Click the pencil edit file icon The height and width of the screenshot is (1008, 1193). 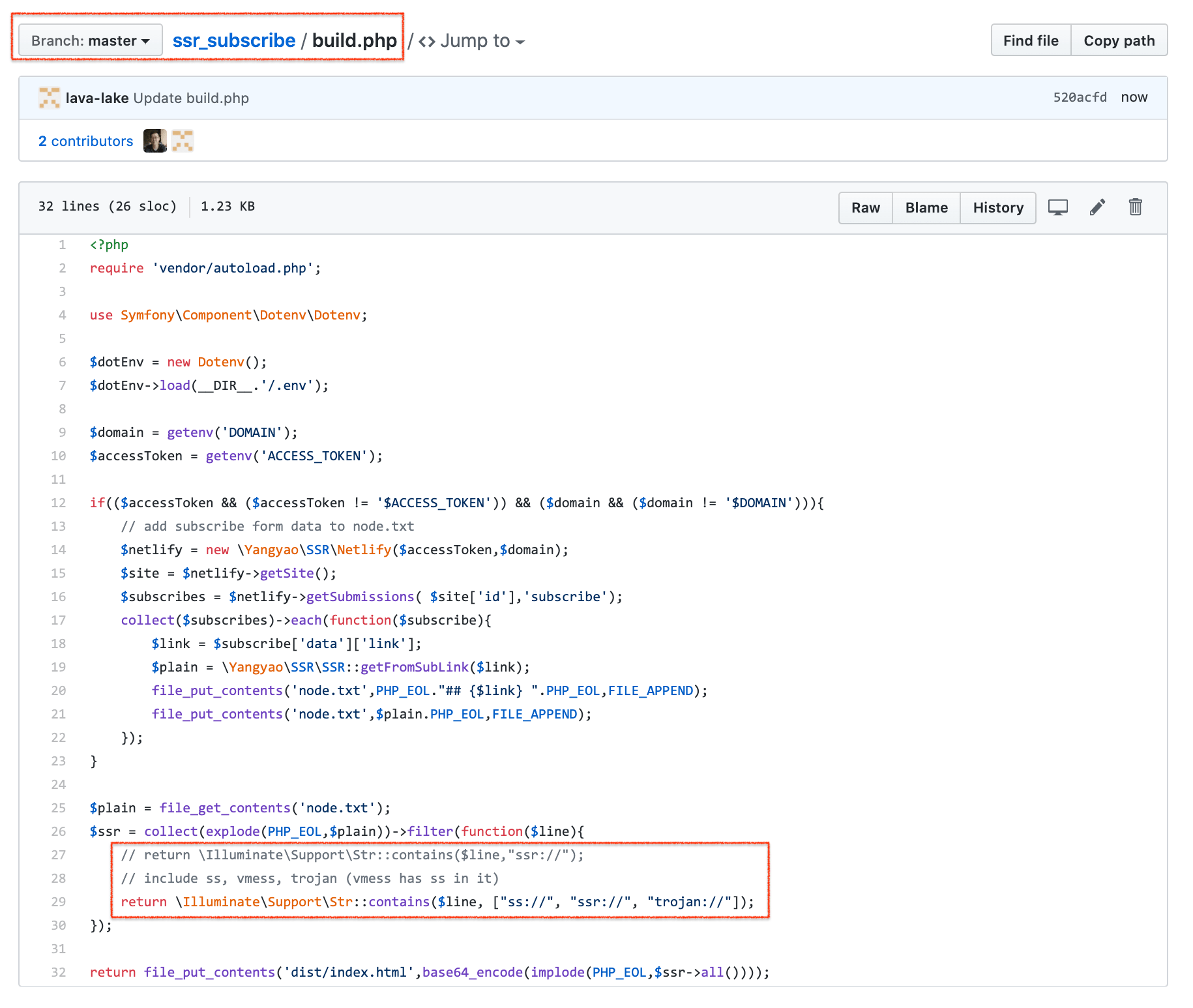1097,207
